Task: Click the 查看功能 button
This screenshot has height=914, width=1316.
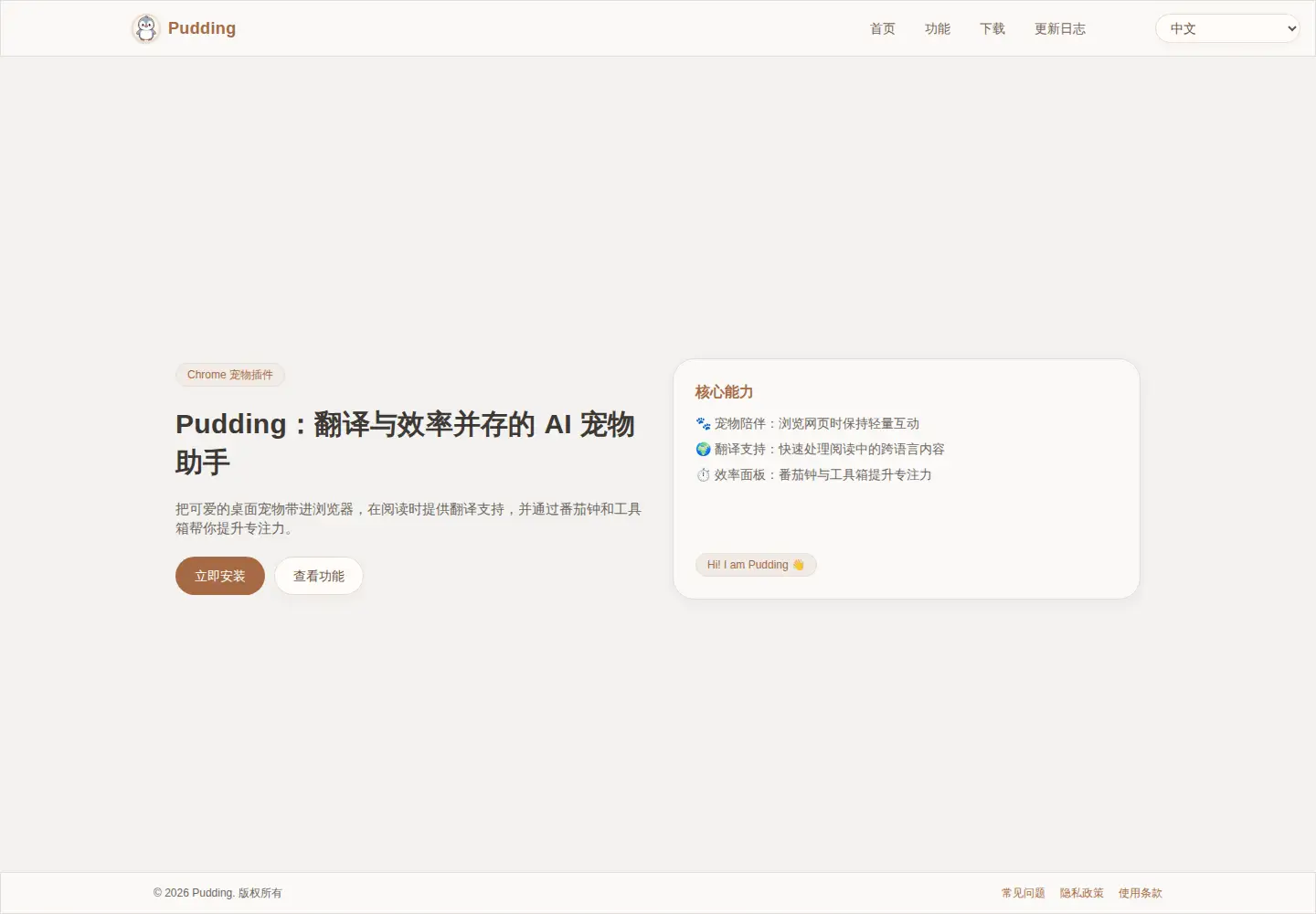Action: (x=319, y=576)
